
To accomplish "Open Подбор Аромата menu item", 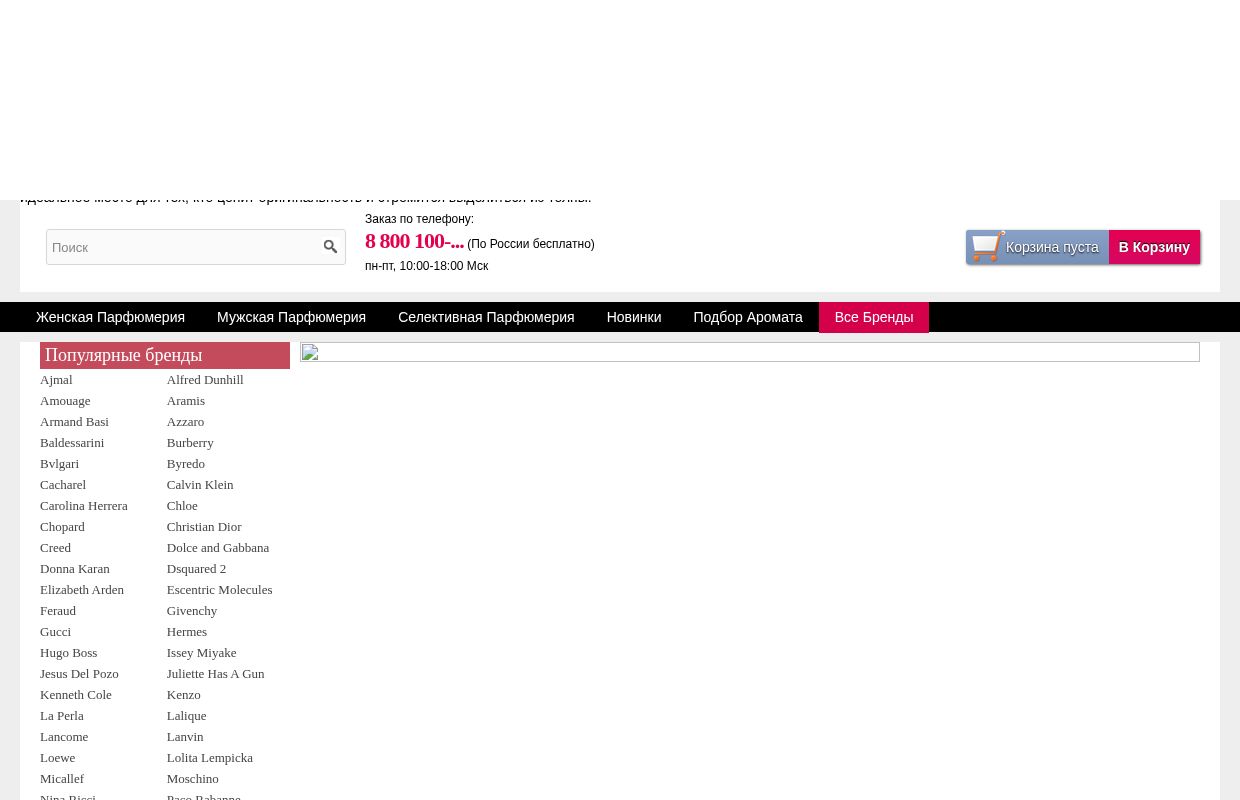I will click(747, 317).
